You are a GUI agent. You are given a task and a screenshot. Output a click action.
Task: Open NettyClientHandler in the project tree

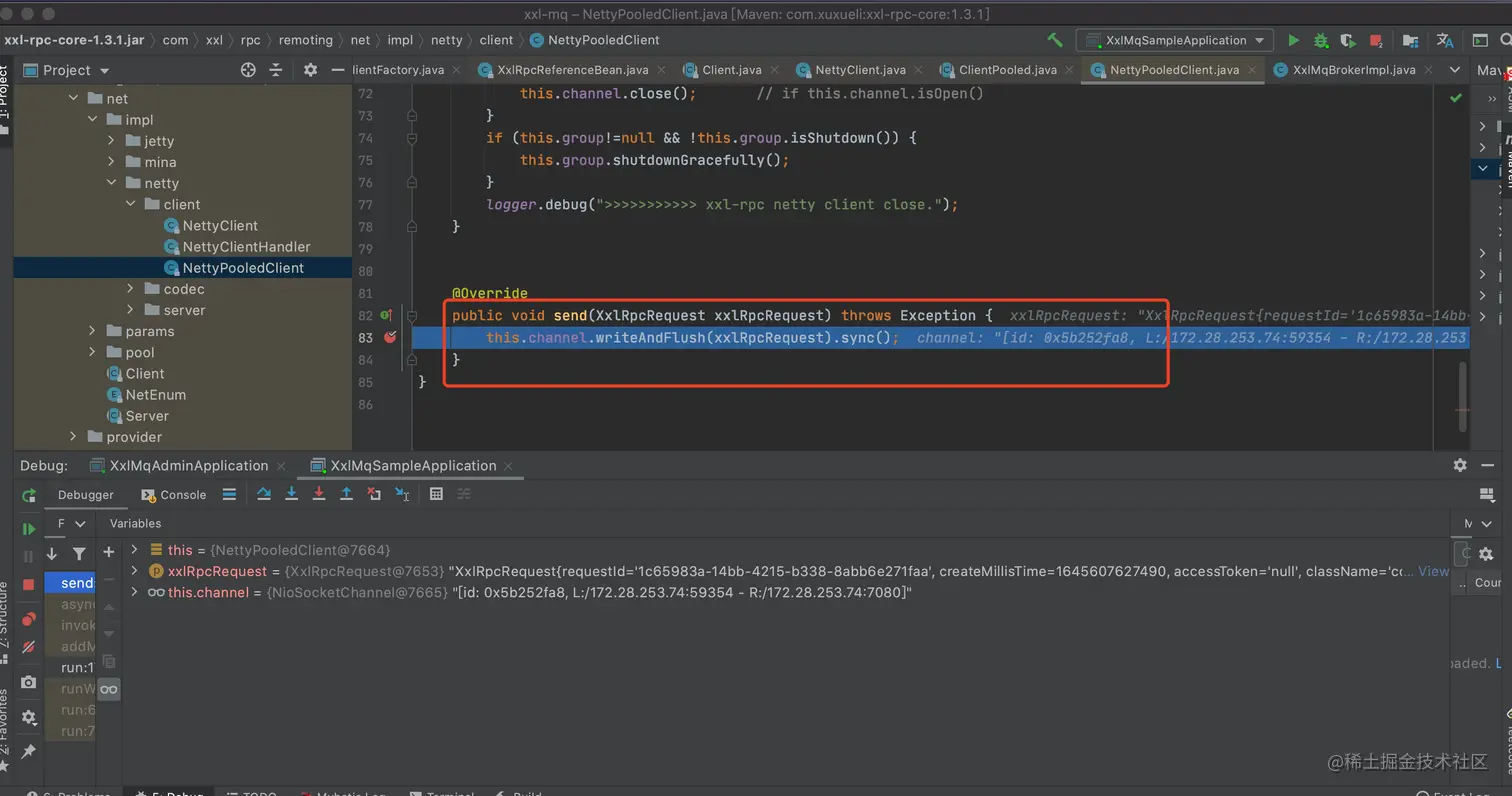coord(246,247)
